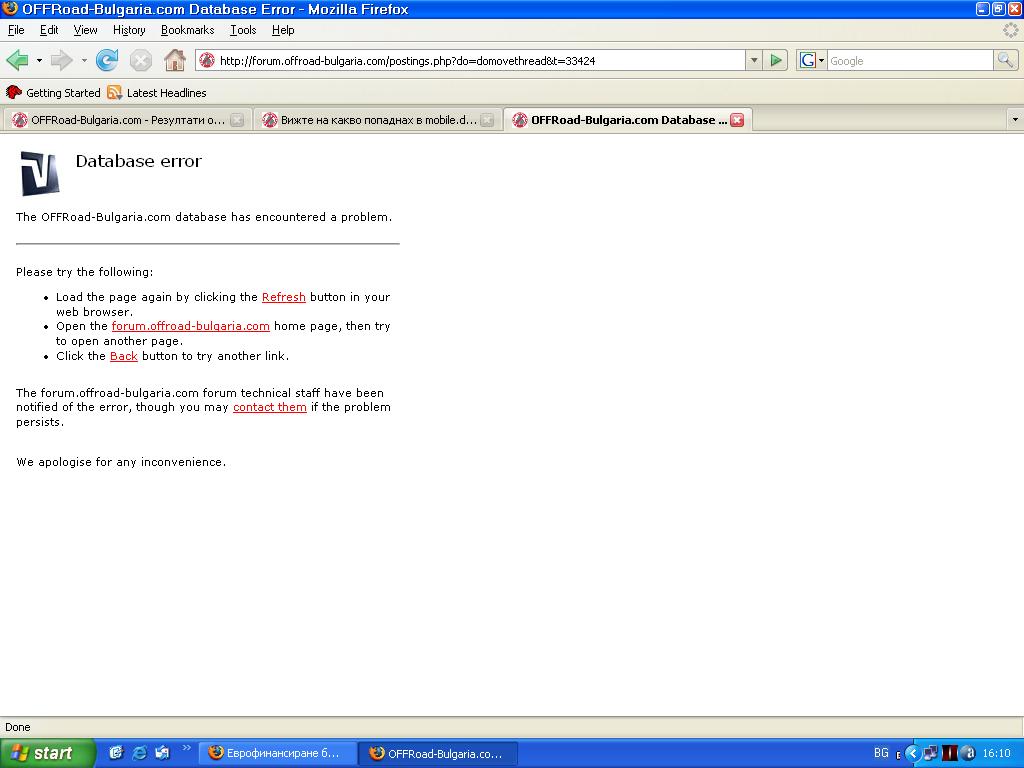
Task: Click the Back link in the page
Action: (123, 356)
